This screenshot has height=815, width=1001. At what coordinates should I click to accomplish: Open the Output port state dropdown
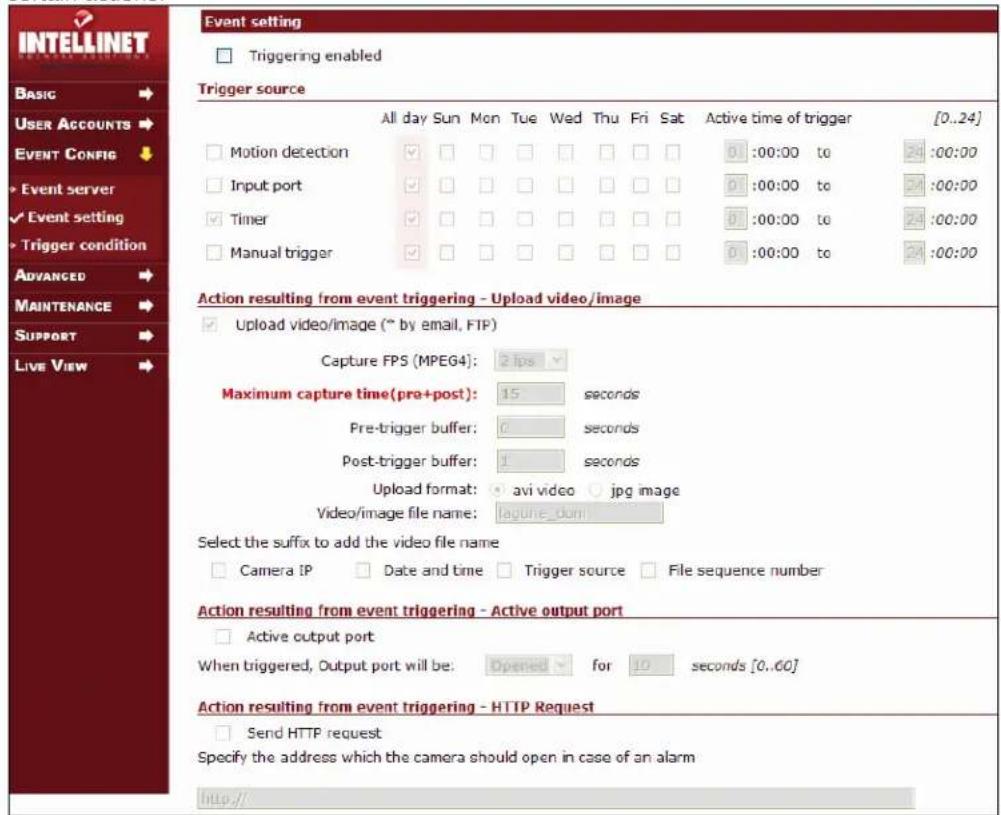(528, 666)
